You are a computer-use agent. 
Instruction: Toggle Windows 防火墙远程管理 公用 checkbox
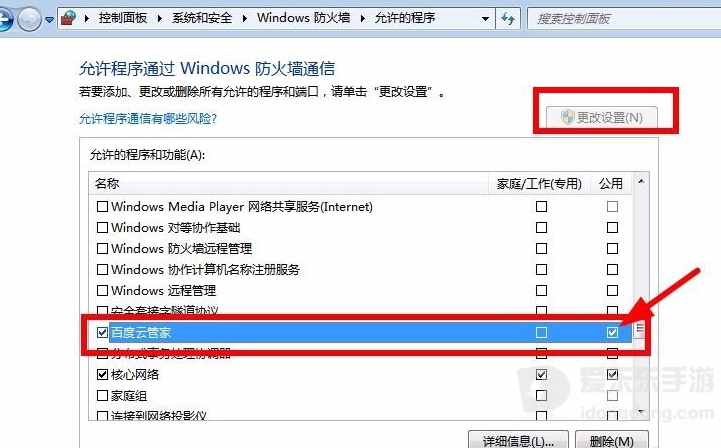tap(612, 249)
